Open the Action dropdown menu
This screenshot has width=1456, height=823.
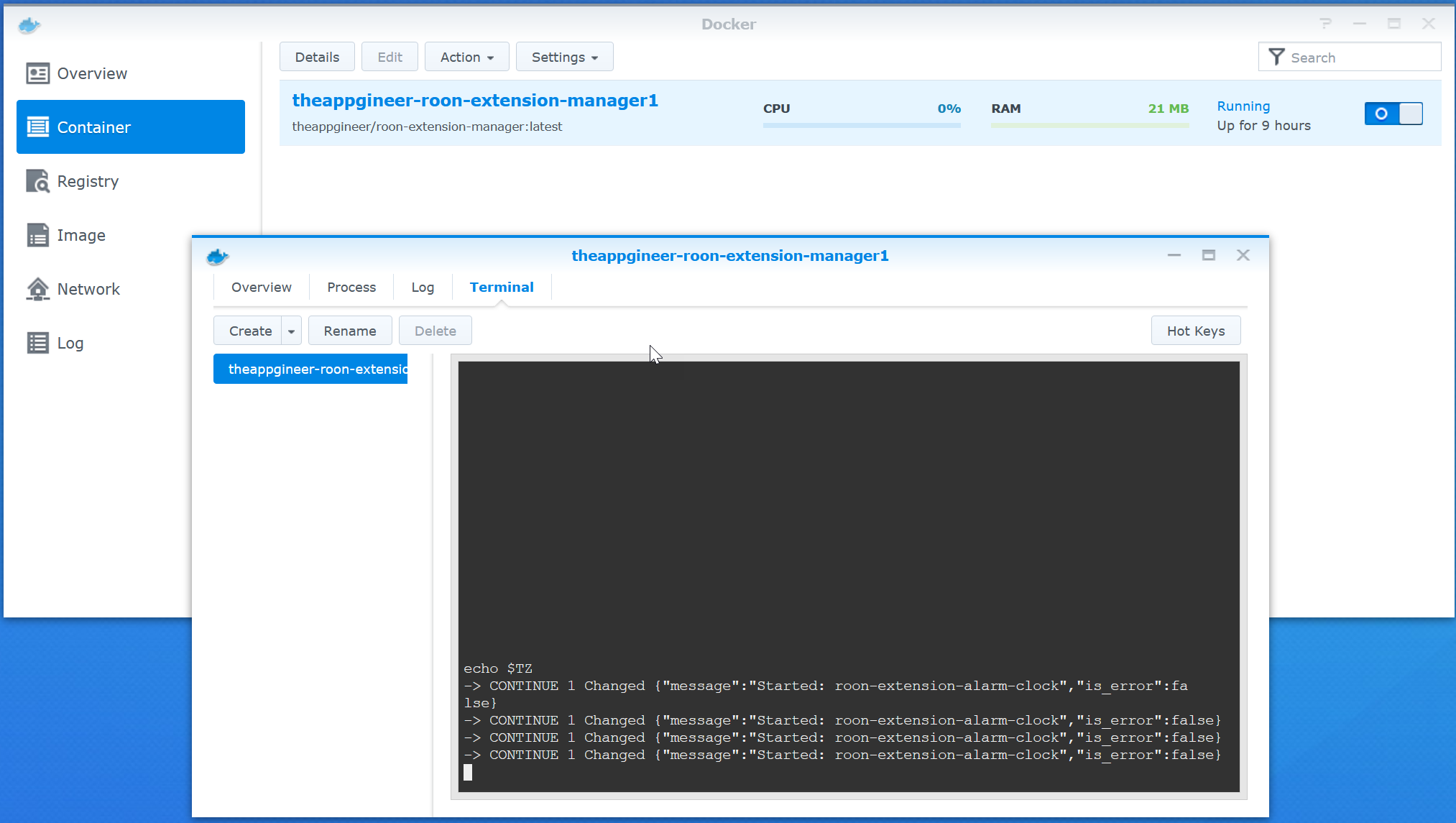point(466,58)
